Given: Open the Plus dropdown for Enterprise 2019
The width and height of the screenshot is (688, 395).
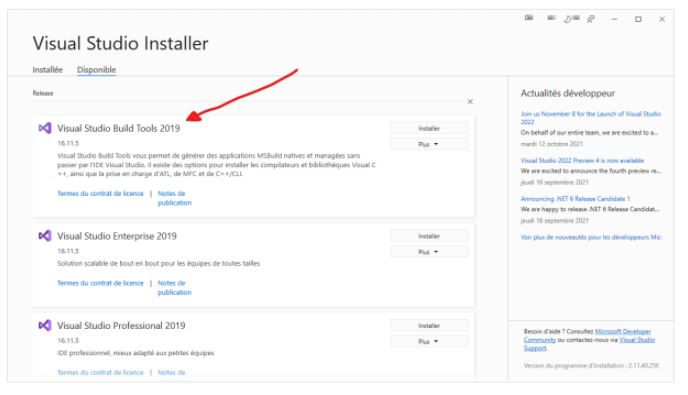Looking at the screenshot, I should click(x=429, y=252).
